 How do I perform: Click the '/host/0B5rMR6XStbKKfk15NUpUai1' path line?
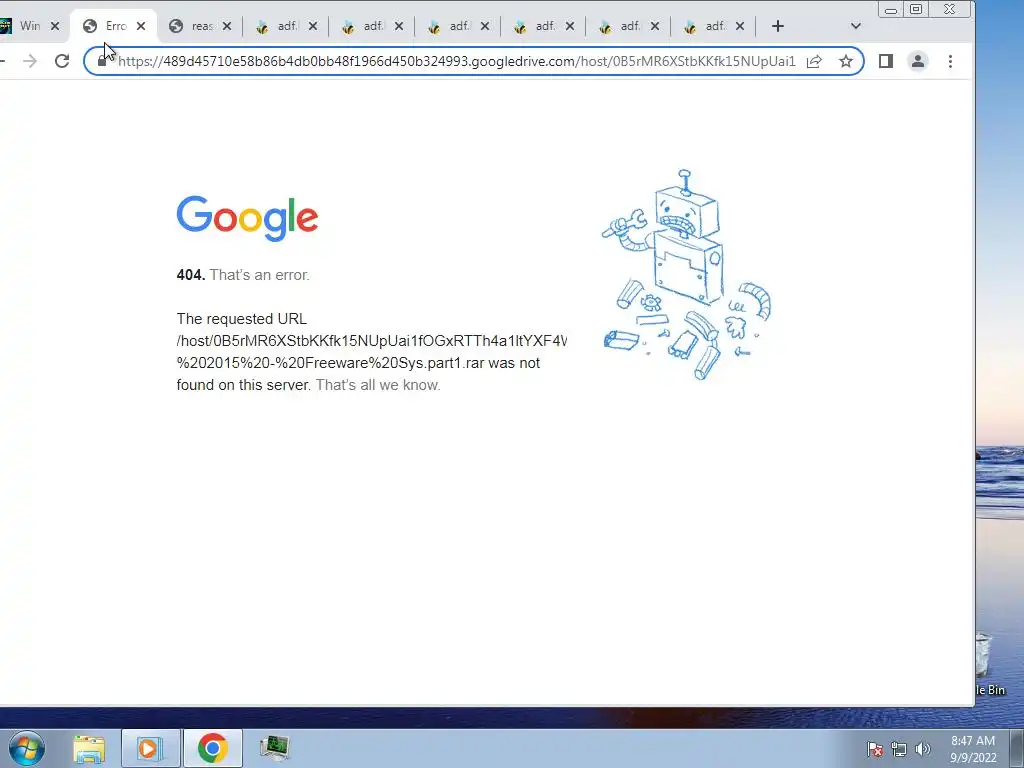(372, 341)
